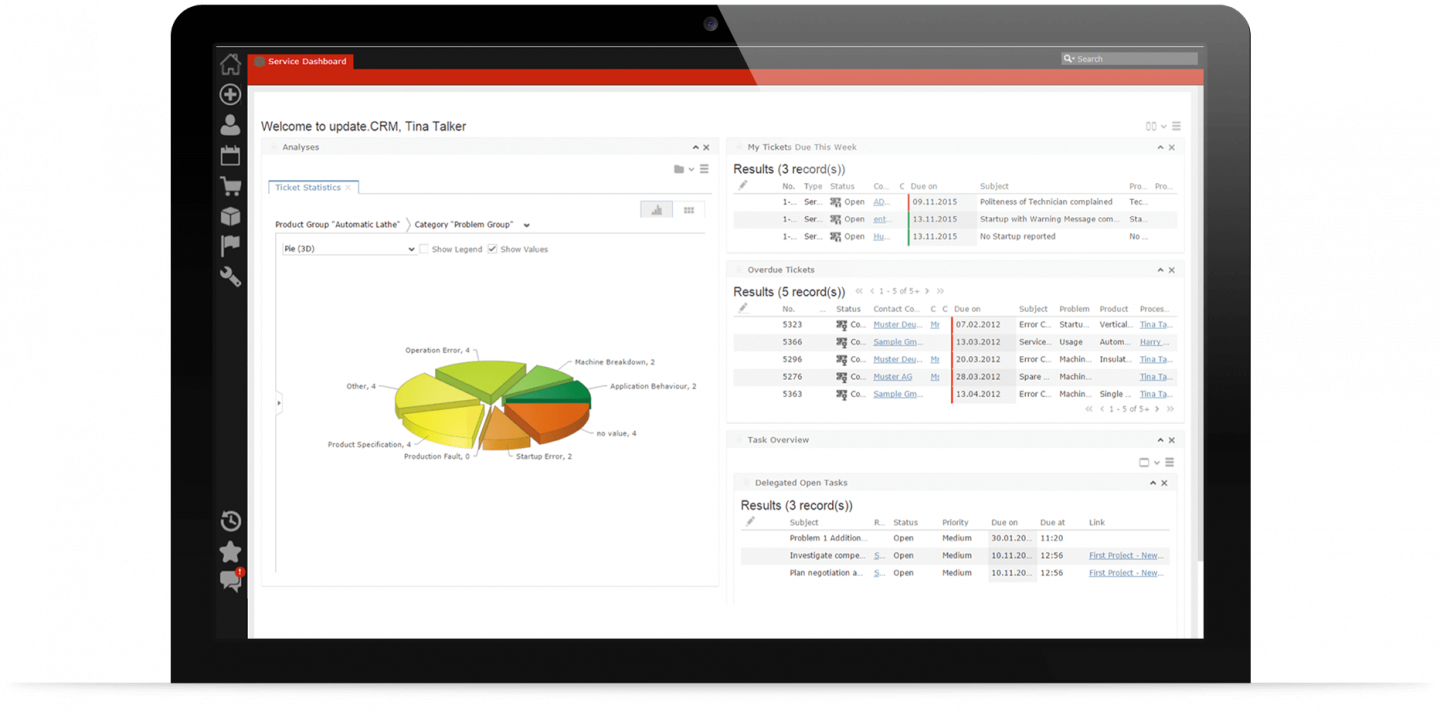Open the Contacts person icon

[230, 124]
